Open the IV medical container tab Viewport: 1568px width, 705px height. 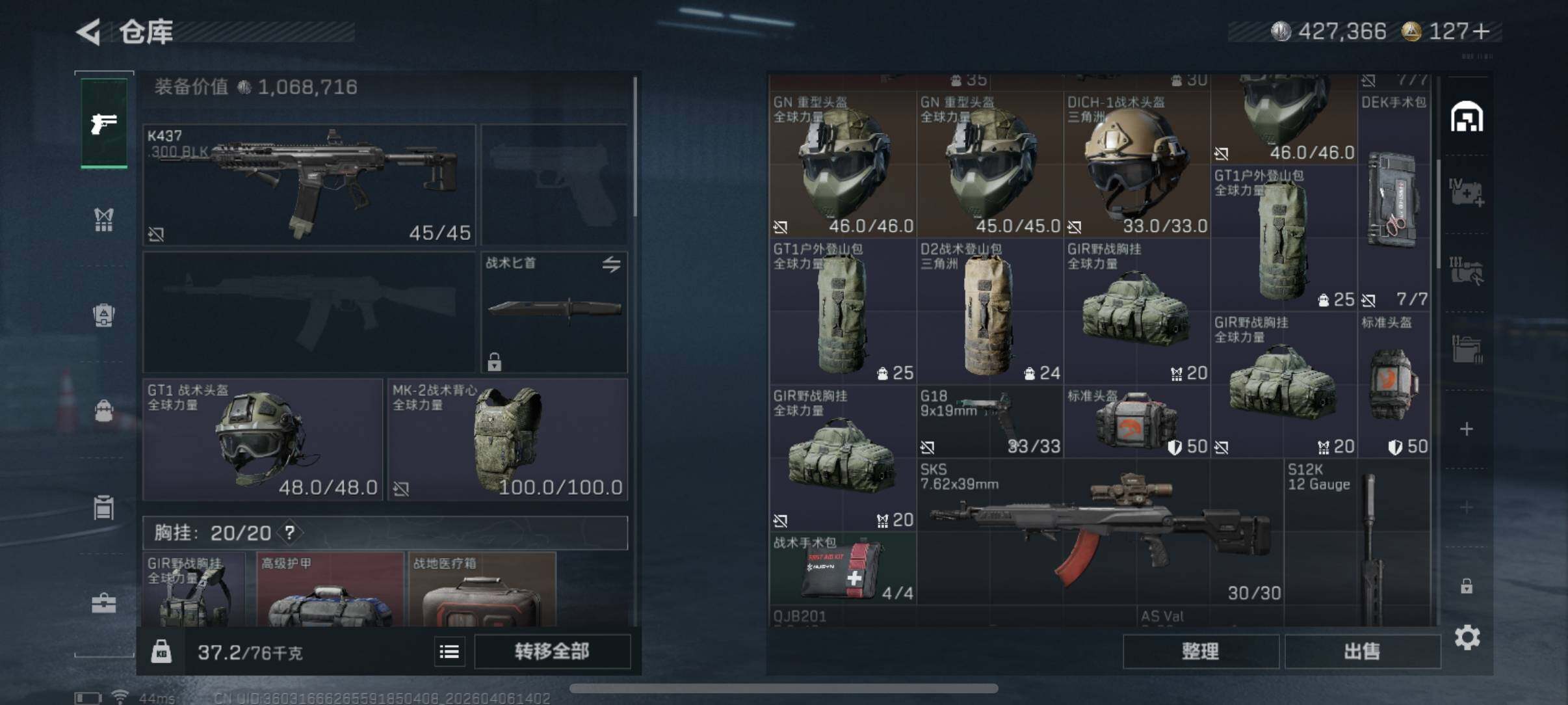[x=1467, y=193]
